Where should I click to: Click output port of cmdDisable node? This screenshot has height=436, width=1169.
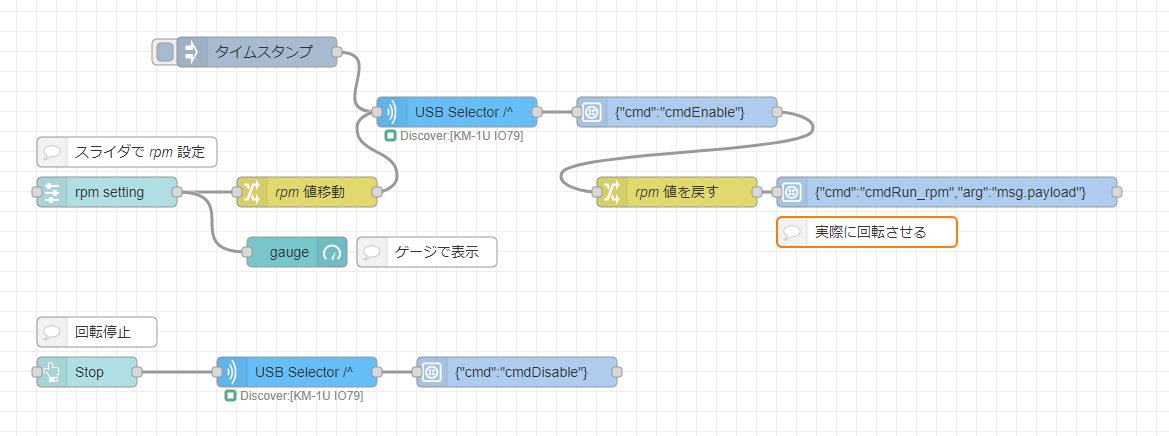coord(617,372)
